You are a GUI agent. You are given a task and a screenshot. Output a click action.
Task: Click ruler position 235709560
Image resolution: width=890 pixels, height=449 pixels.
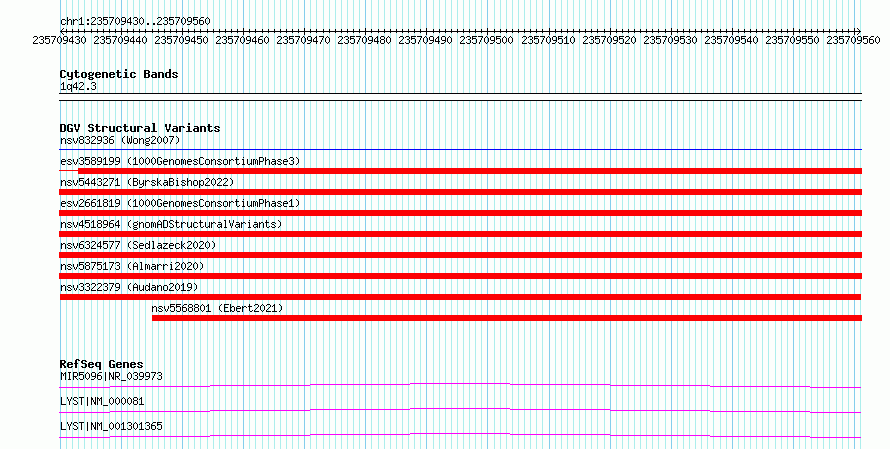point(854,40)
